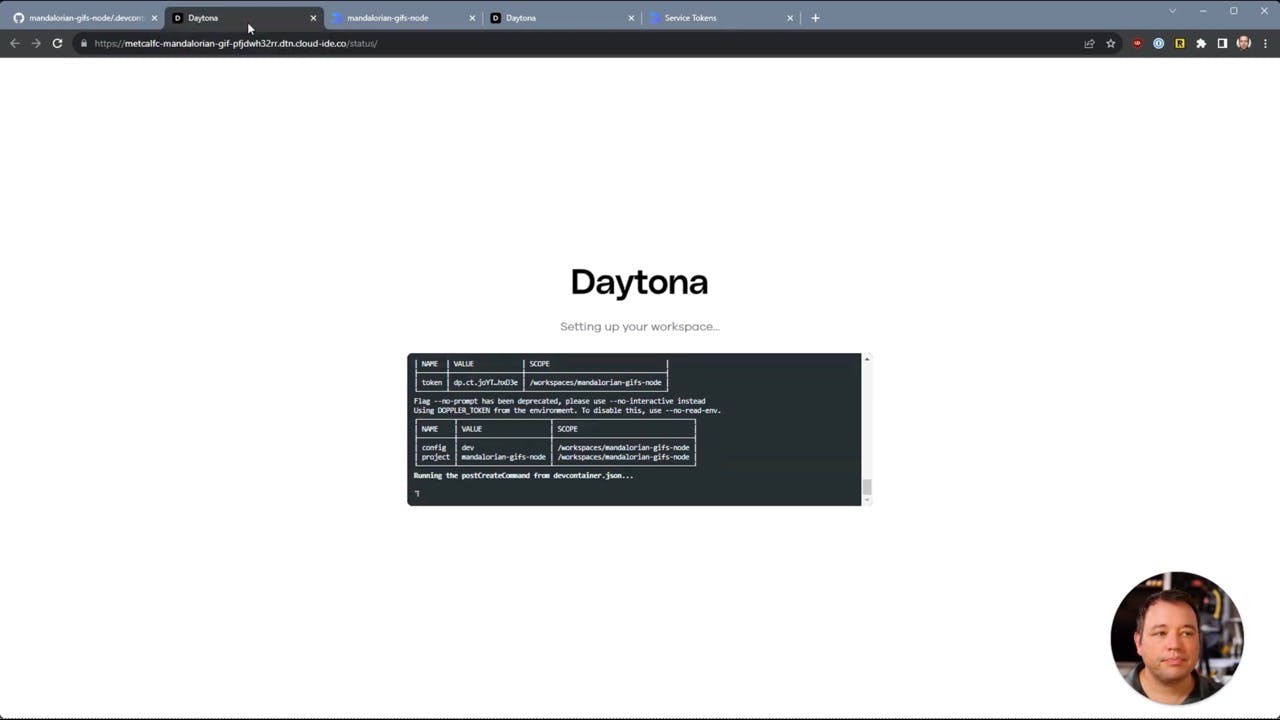Share this page icon in address bar
Viewport: 1280px width, 720px height.
1089,43
